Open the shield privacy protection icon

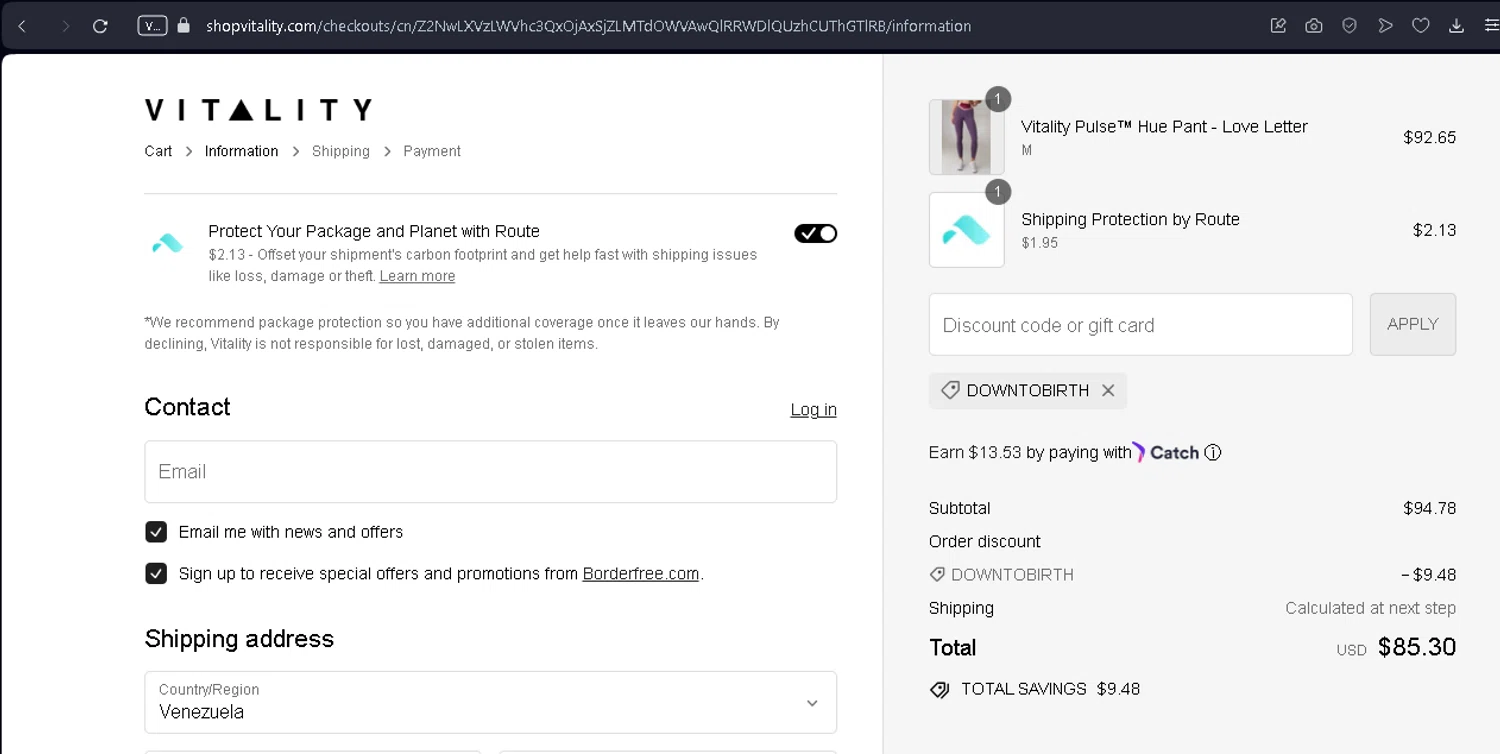pos(1349,26)
